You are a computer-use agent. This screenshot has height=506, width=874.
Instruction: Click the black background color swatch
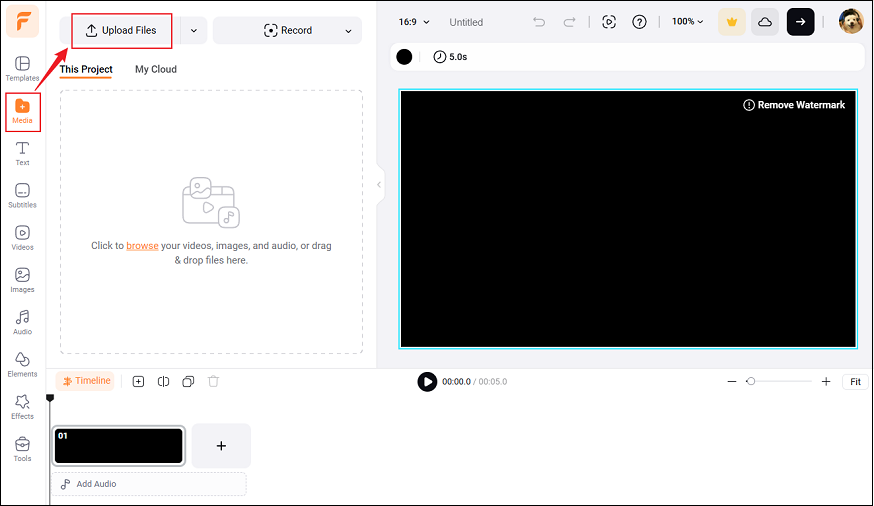tap(404, 57)
